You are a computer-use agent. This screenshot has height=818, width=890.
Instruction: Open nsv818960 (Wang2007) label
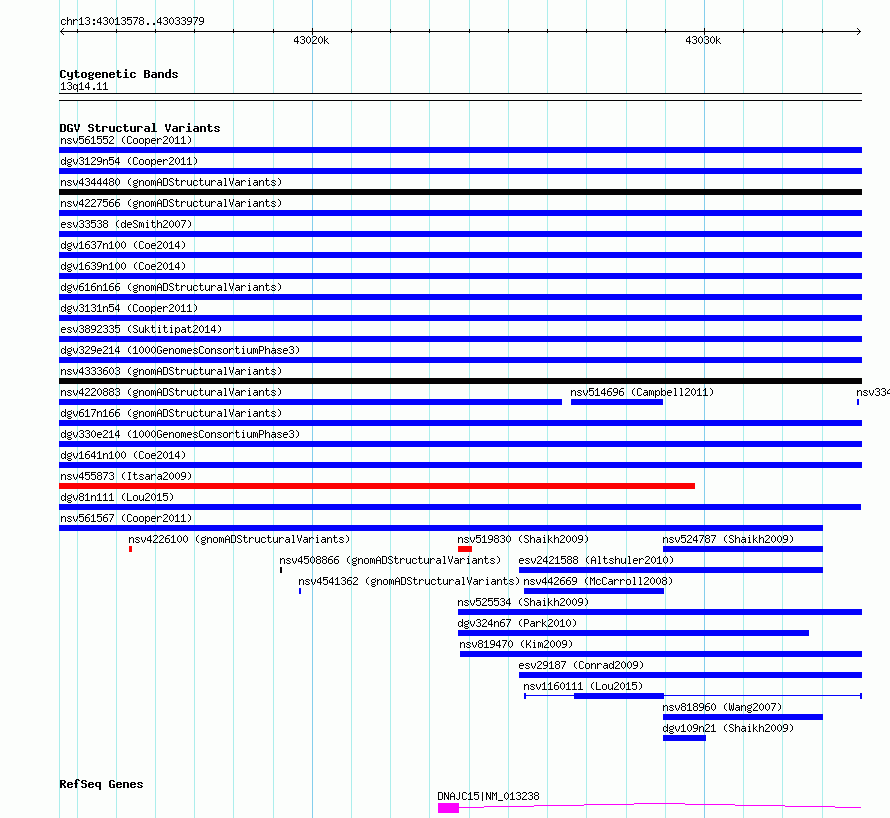722,707
